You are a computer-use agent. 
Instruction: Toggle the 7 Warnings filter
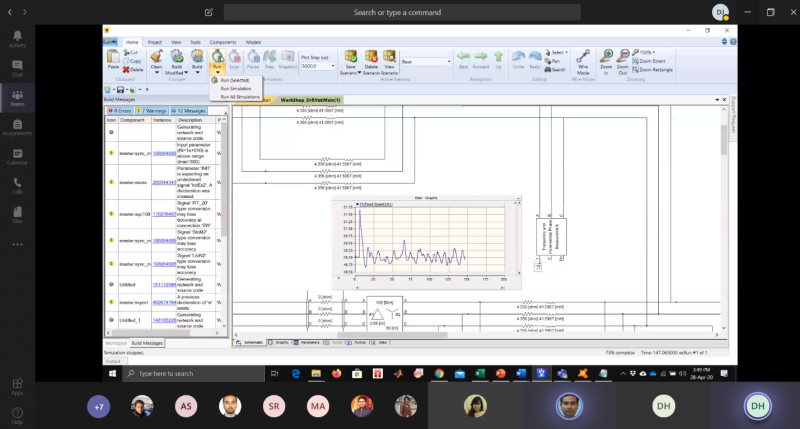click(153, 111)
